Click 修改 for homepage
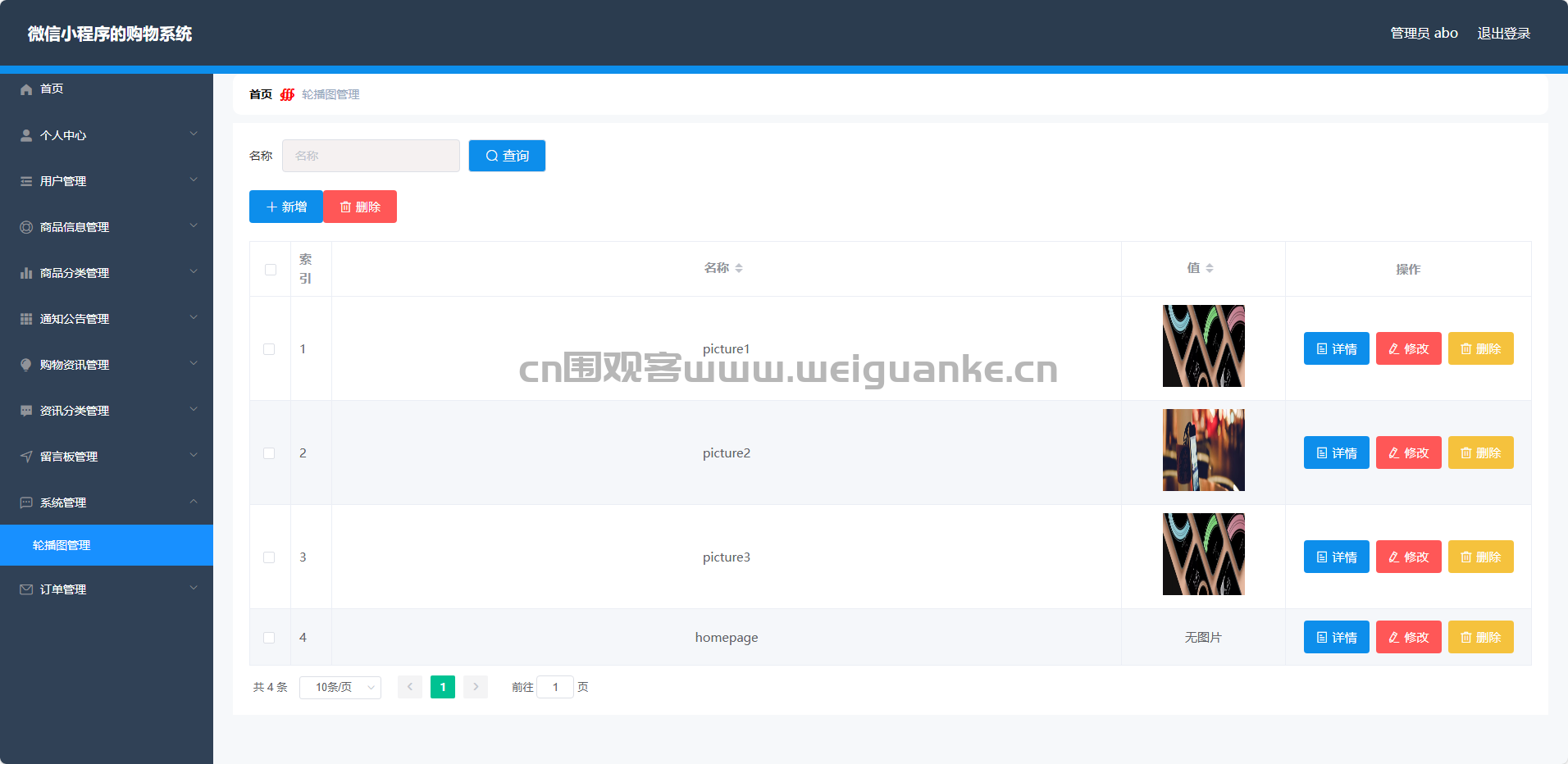 pyautogui.click(x=1409, y=637)
